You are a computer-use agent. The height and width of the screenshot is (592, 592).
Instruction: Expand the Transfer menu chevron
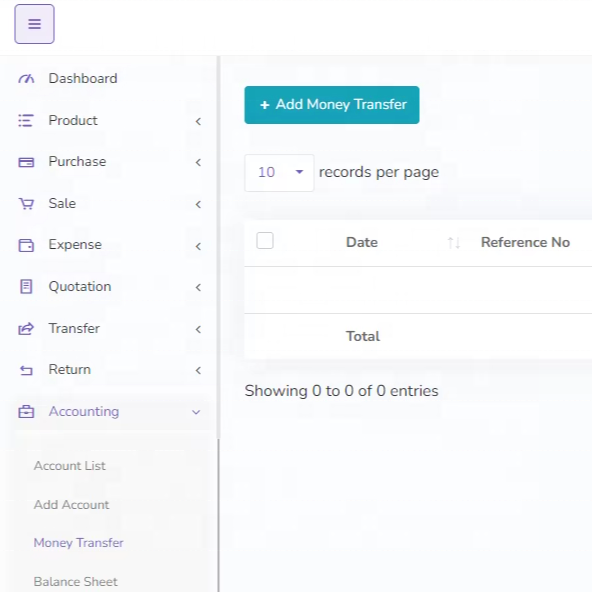pos(198,329)
